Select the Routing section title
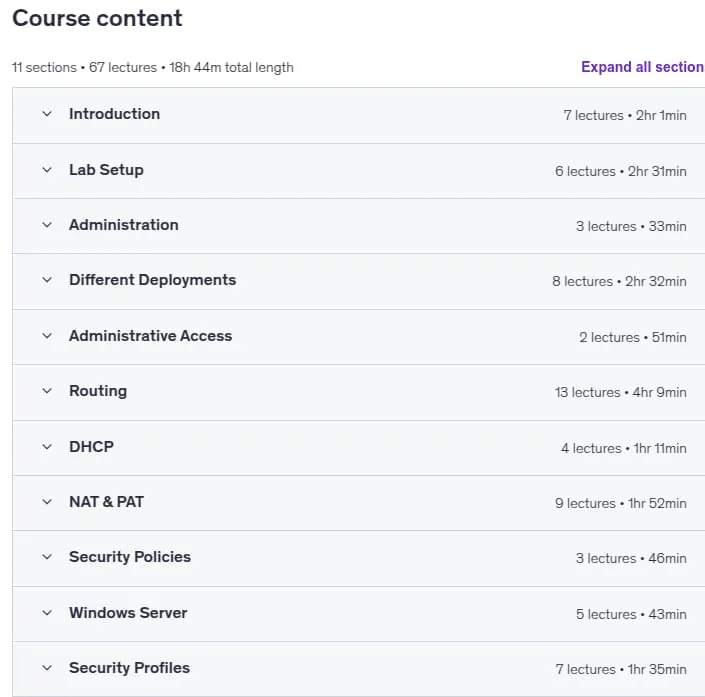 pyautogui.click(x=98, y=391)
